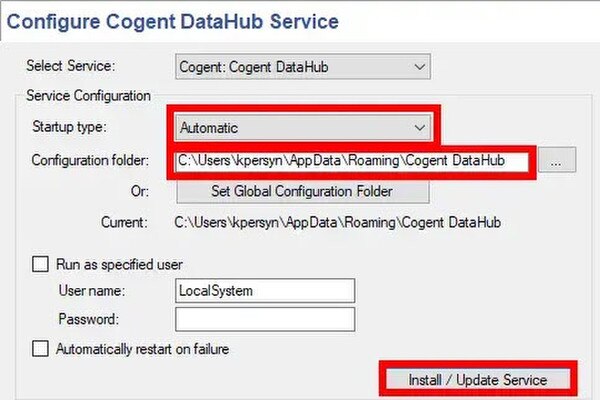Open folder browser with the ellipsis button
This screenshot has width=600, height=400.
557,160
